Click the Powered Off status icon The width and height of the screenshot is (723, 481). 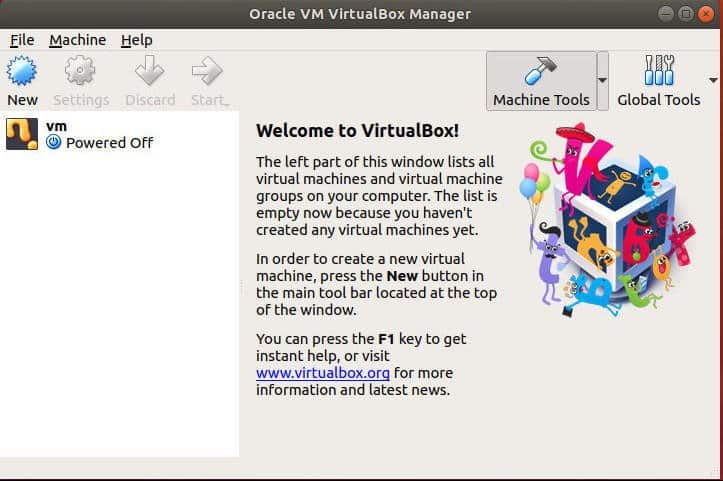(x=53, y=142)
